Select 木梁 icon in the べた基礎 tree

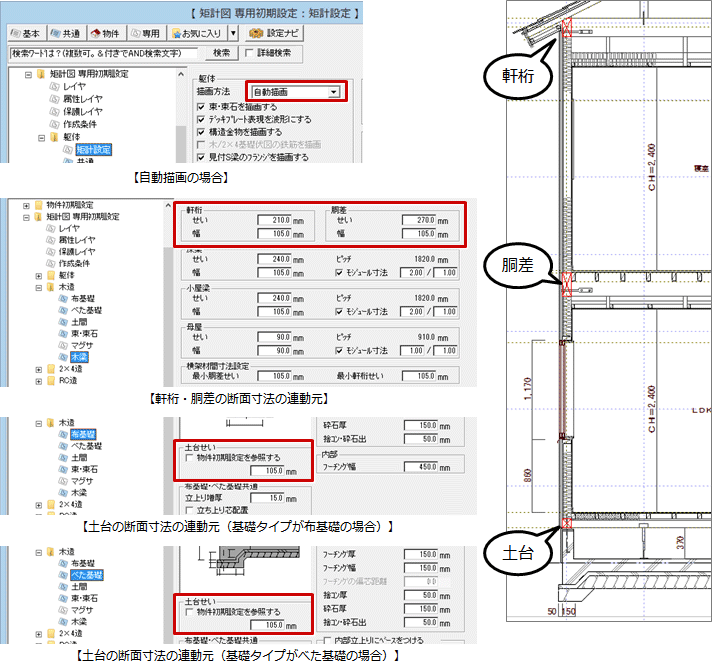click(x=63, y=622)
